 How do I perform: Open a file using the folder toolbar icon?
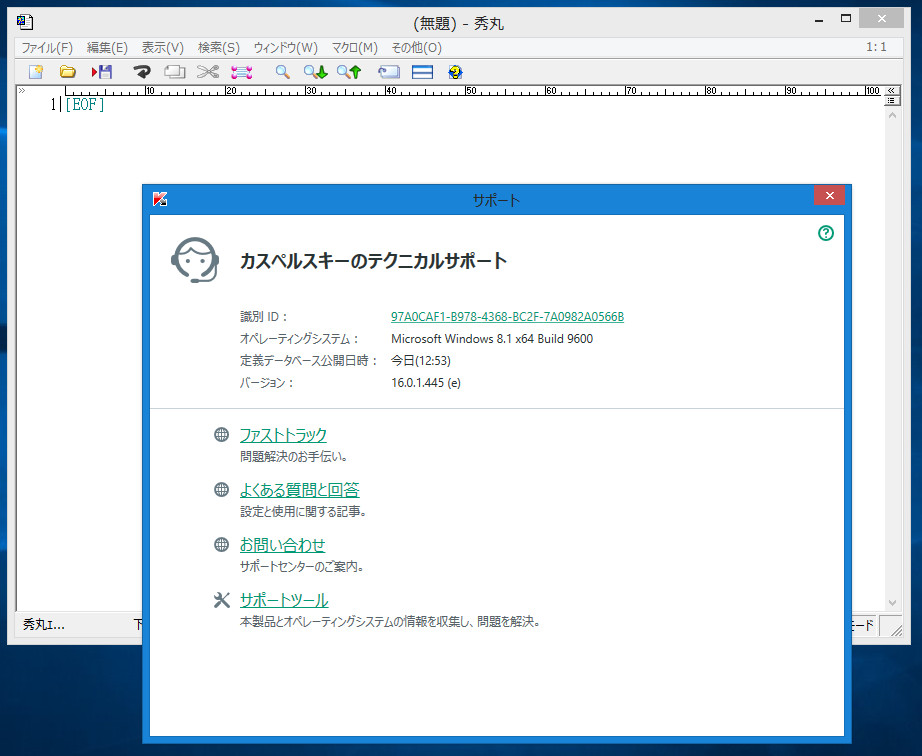coord(67,71)
